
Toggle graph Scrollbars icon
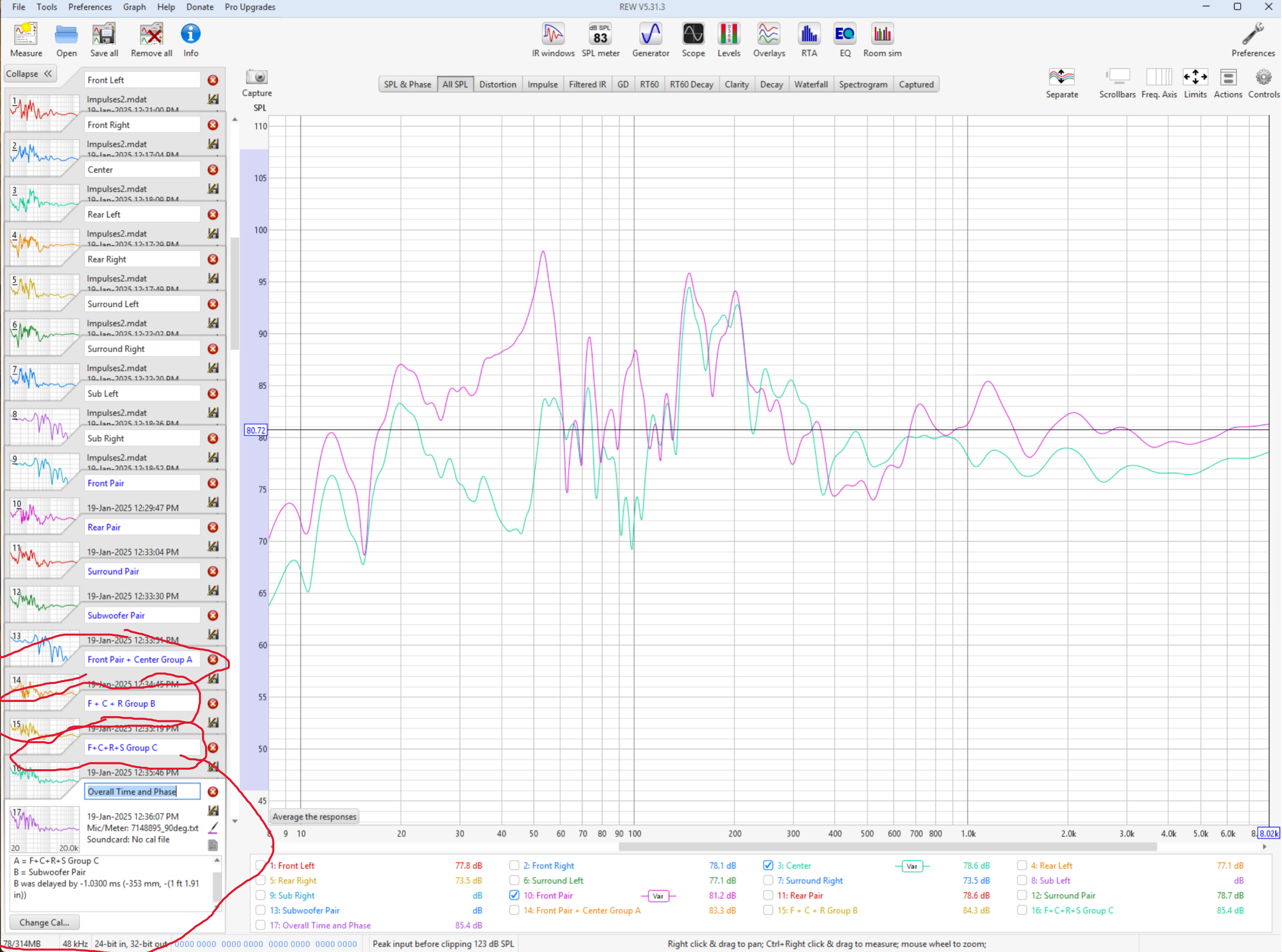tap(1118, 83)
